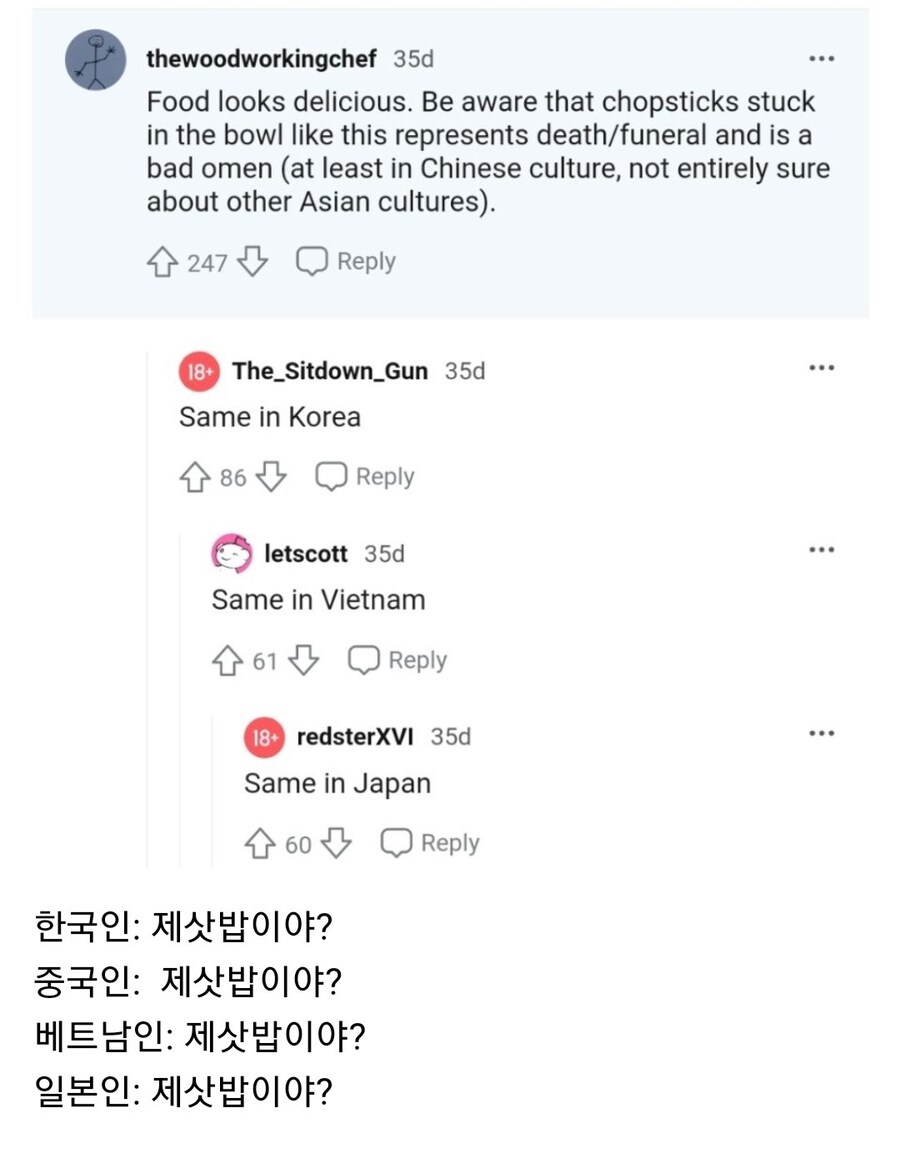Downvote thewoodworkingchef's comment

254,261
